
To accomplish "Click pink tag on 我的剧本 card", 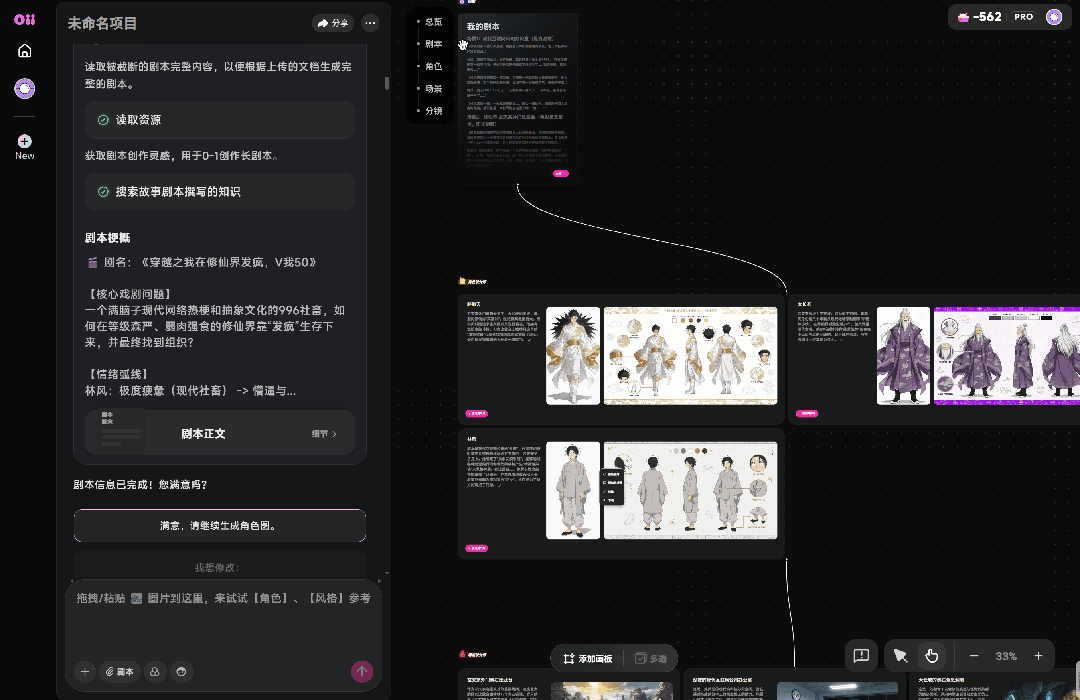I will click(x=561, y=174).
